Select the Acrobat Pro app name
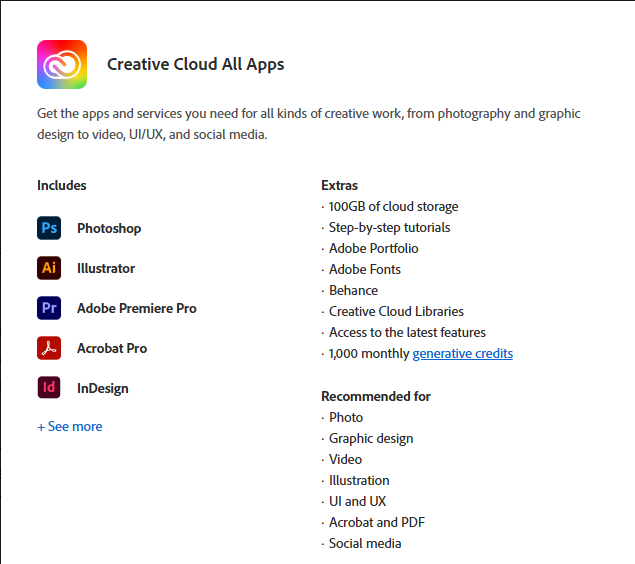The width and height of the screenshot is (635, 564). [x=112, y=349]
